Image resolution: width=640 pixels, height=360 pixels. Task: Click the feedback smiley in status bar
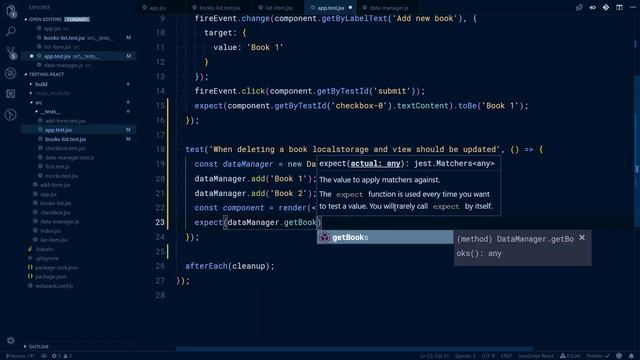pos(619,356)
